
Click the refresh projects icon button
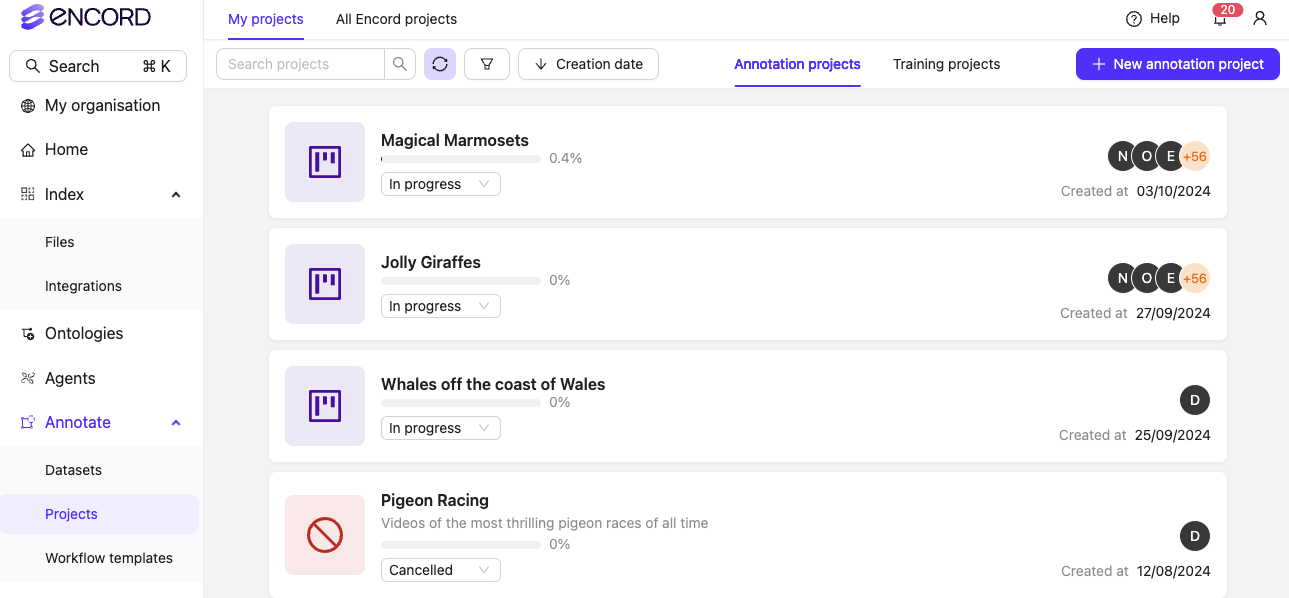click(440, 64)
